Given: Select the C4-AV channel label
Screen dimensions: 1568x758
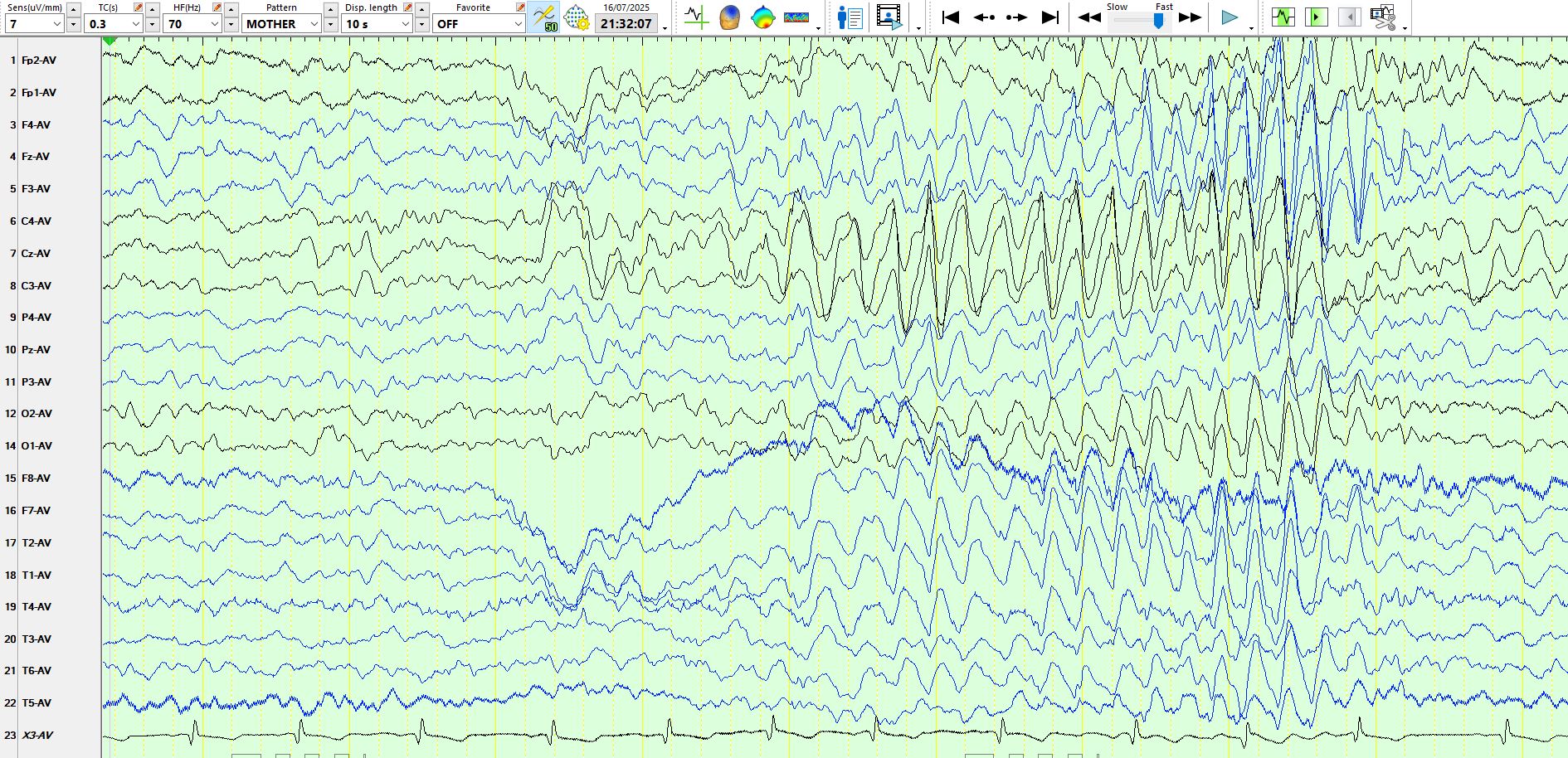Looking at the screenshot, I should [37, 221].
